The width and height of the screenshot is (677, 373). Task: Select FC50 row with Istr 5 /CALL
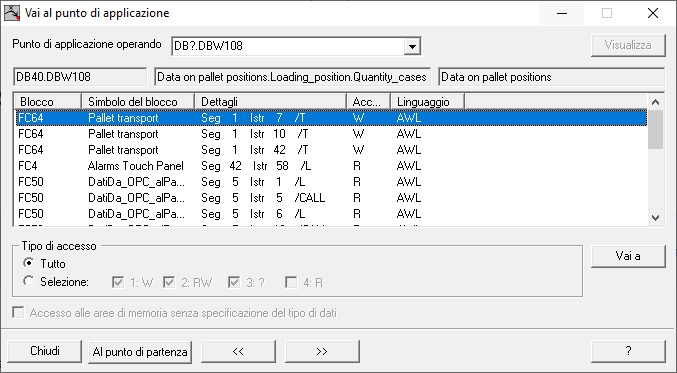(x=332, y=198)
